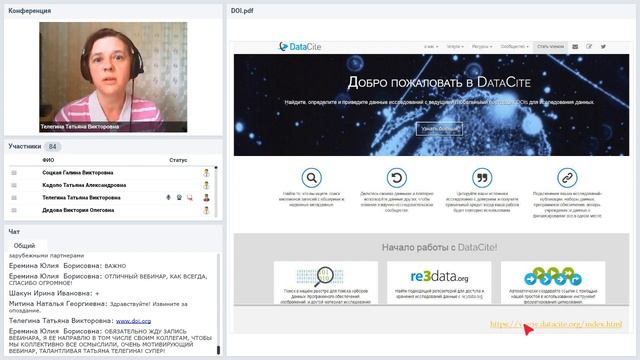Click the 'Участники' panel header
This screenshot has width=640, height=360.
click(x=24, y=146)
